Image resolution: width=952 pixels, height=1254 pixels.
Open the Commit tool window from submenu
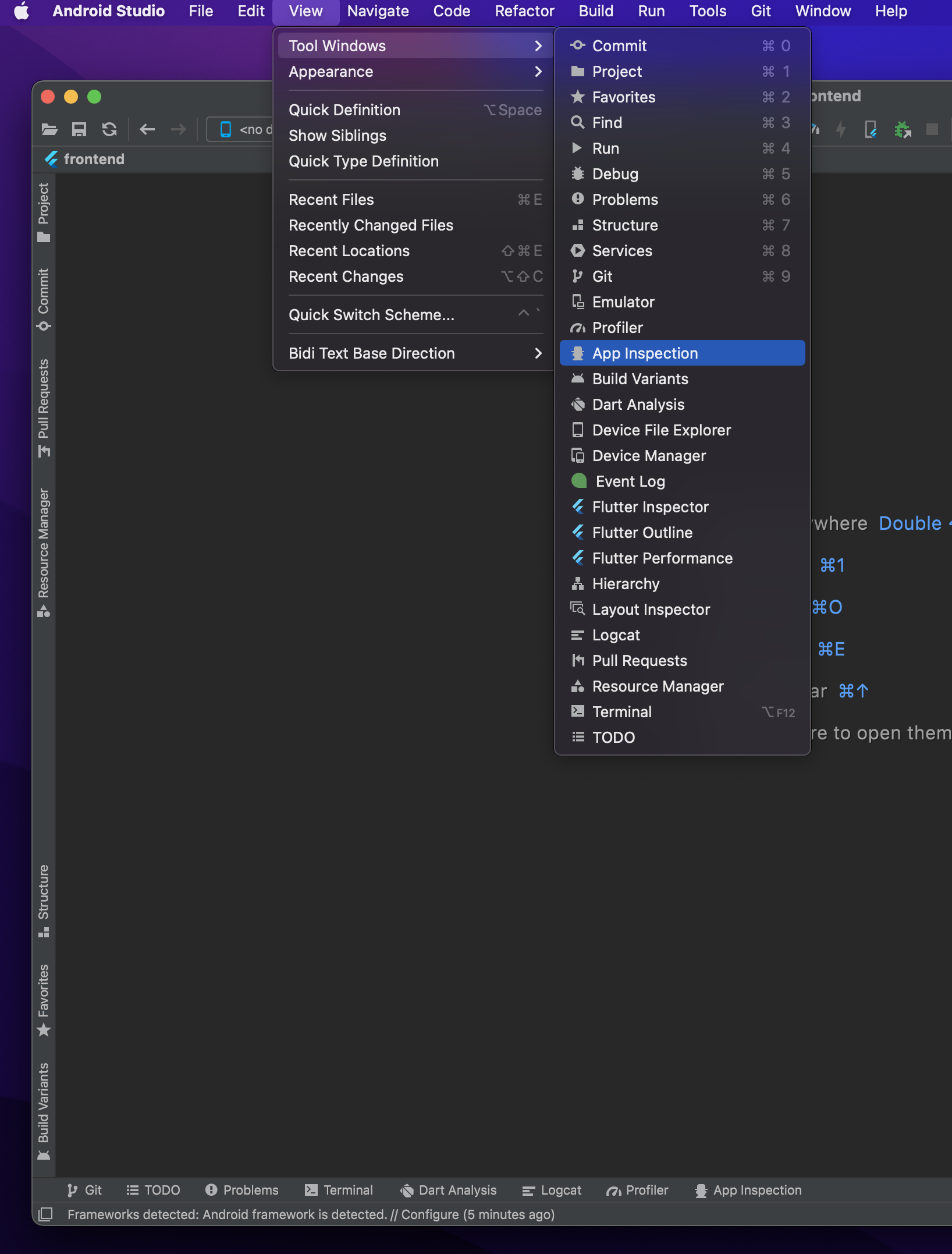[x=682, y=46]
